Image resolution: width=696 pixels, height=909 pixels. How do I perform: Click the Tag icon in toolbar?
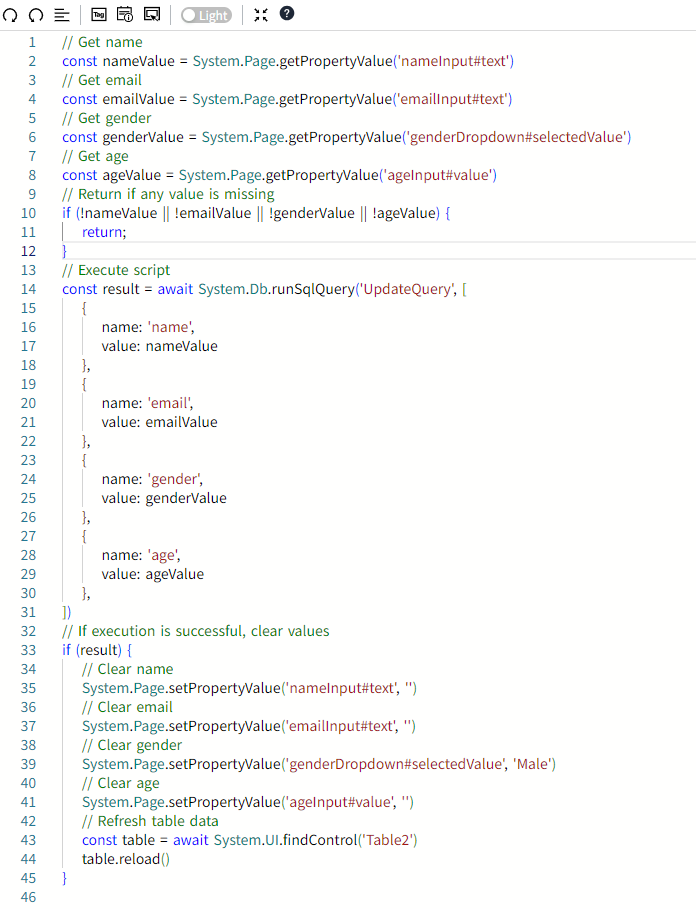[x=99, y=15]
